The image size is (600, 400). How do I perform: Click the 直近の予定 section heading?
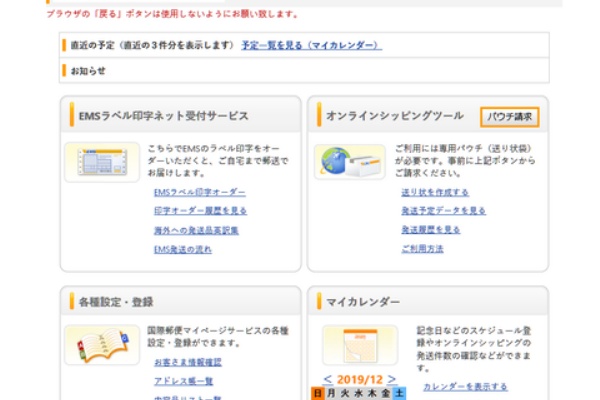click(152, 45)
